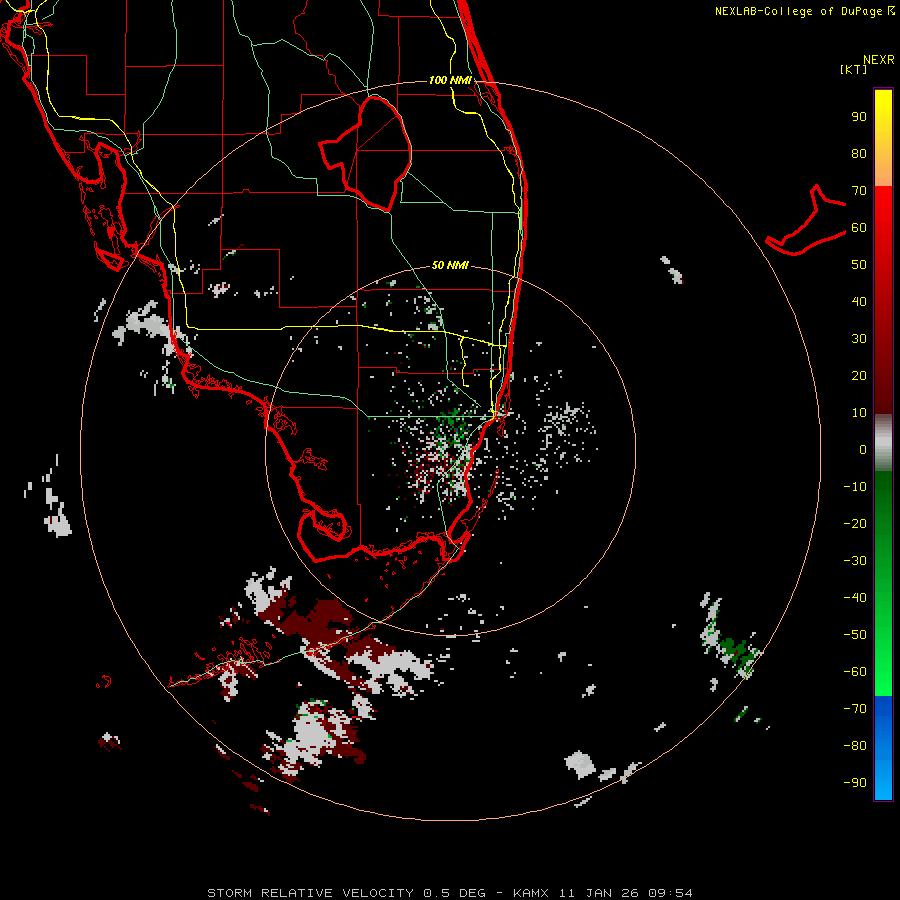Click the 40 knot scale label
Image resolution: width=900 pixels, height=900 pixels.
[859, 302]
